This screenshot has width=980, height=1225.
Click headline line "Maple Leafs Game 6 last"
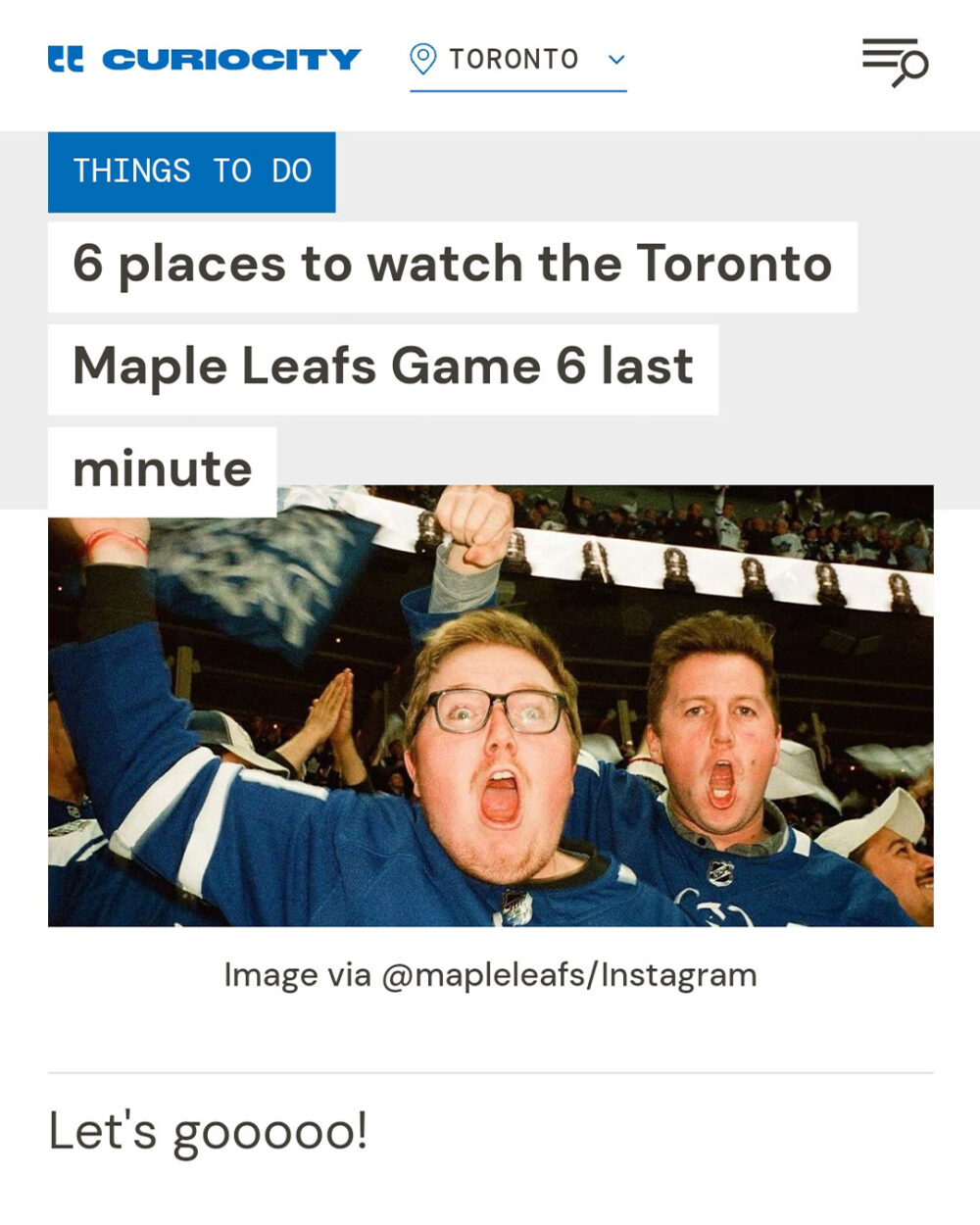(x=382, y=367)
